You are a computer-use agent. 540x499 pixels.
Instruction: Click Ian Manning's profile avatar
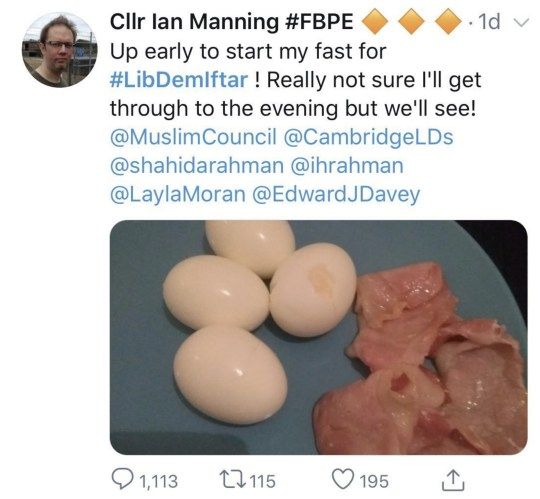tap(59, 50)
